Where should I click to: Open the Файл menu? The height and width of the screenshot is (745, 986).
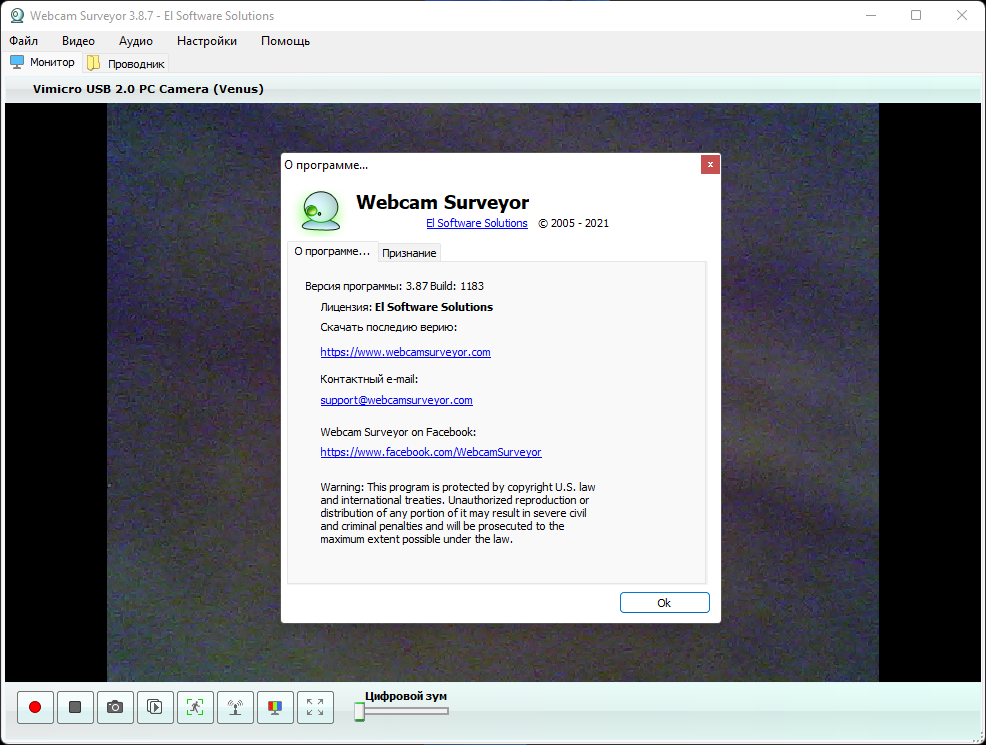[x=23, y=41]
